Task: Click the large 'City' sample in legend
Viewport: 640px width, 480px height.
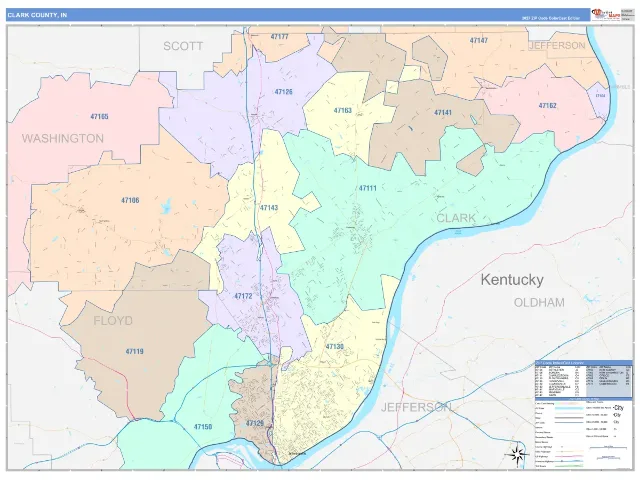Action: 618,408
